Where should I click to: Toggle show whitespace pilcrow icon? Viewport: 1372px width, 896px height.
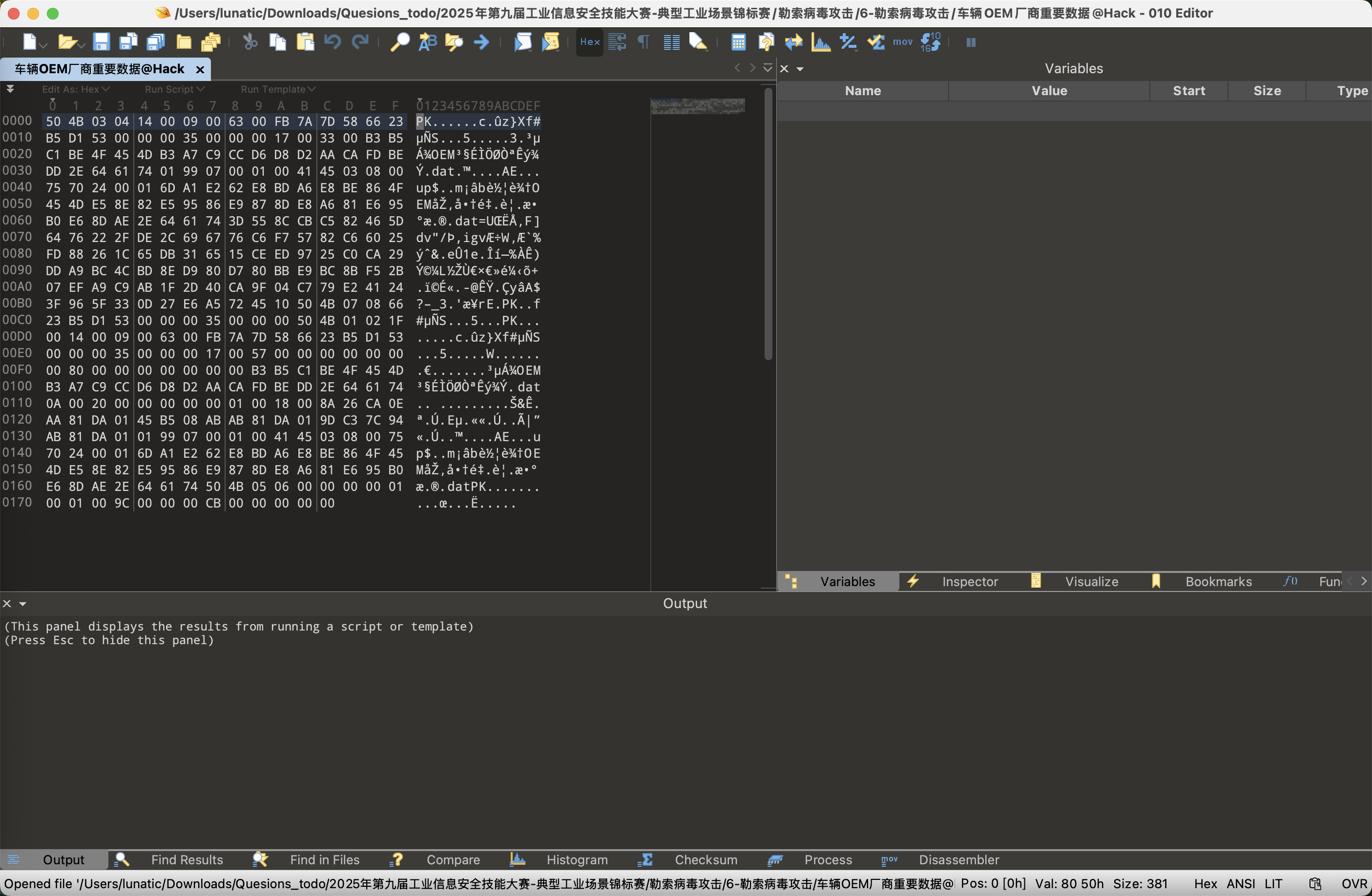[644, 41]
